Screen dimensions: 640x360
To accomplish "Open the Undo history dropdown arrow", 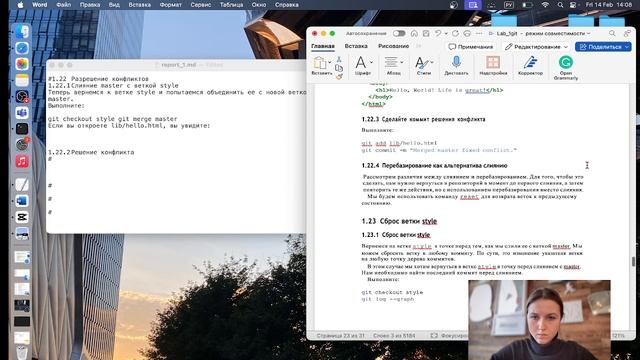I will (x=446, y=33).
